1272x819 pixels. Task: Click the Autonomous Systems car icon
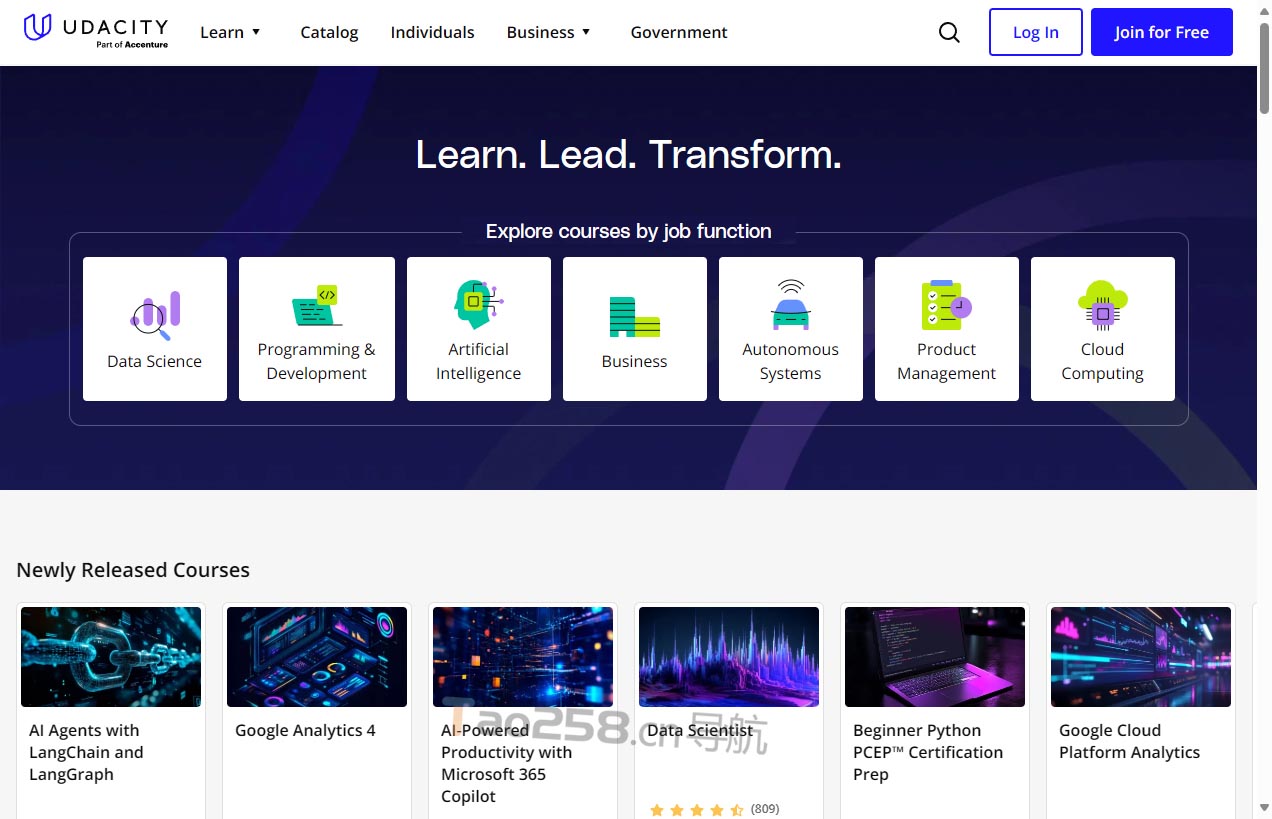pyautogui.click(x=791, y=304)
